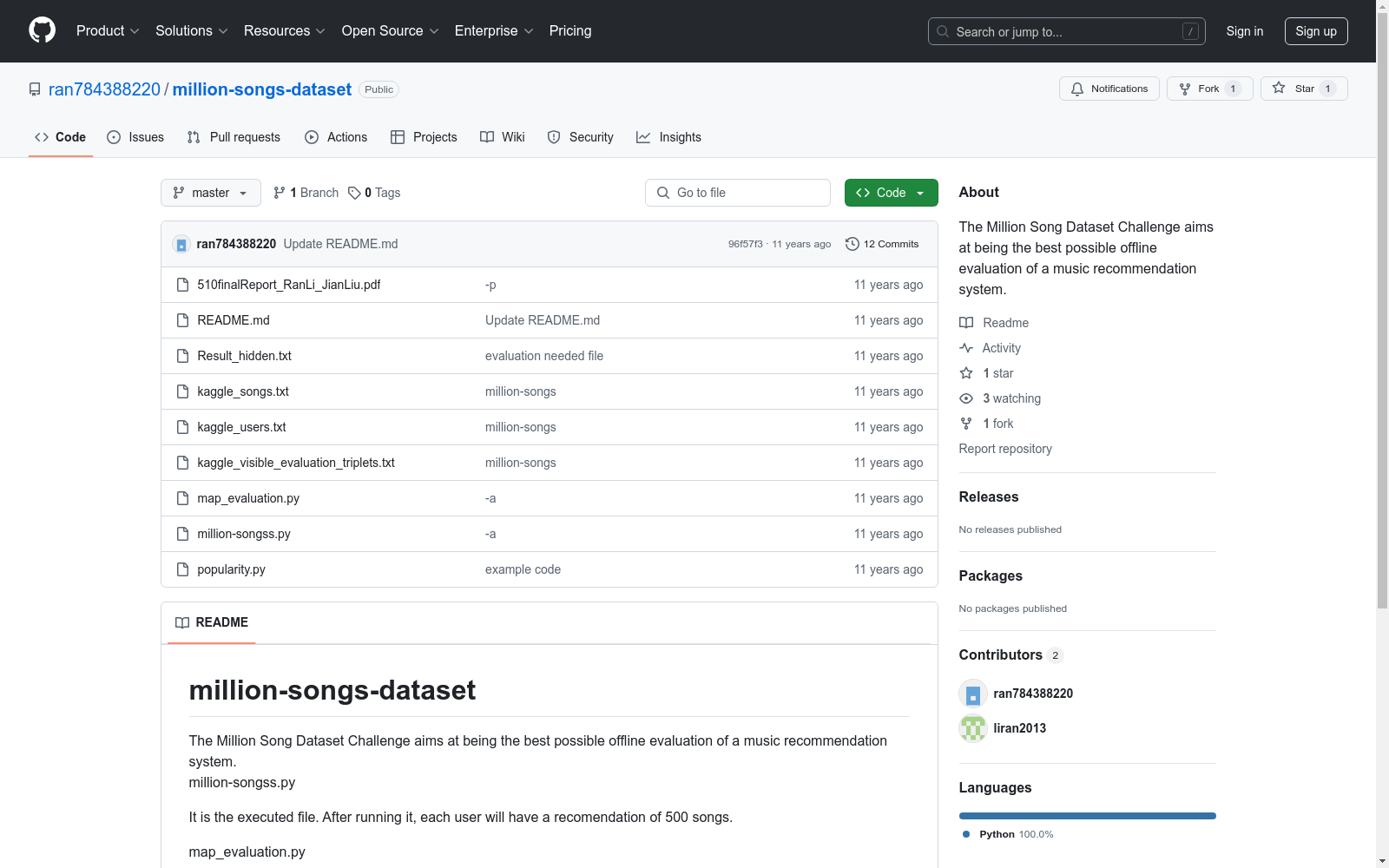
Task: Open the Actions tab
Action: pos(336,137)
